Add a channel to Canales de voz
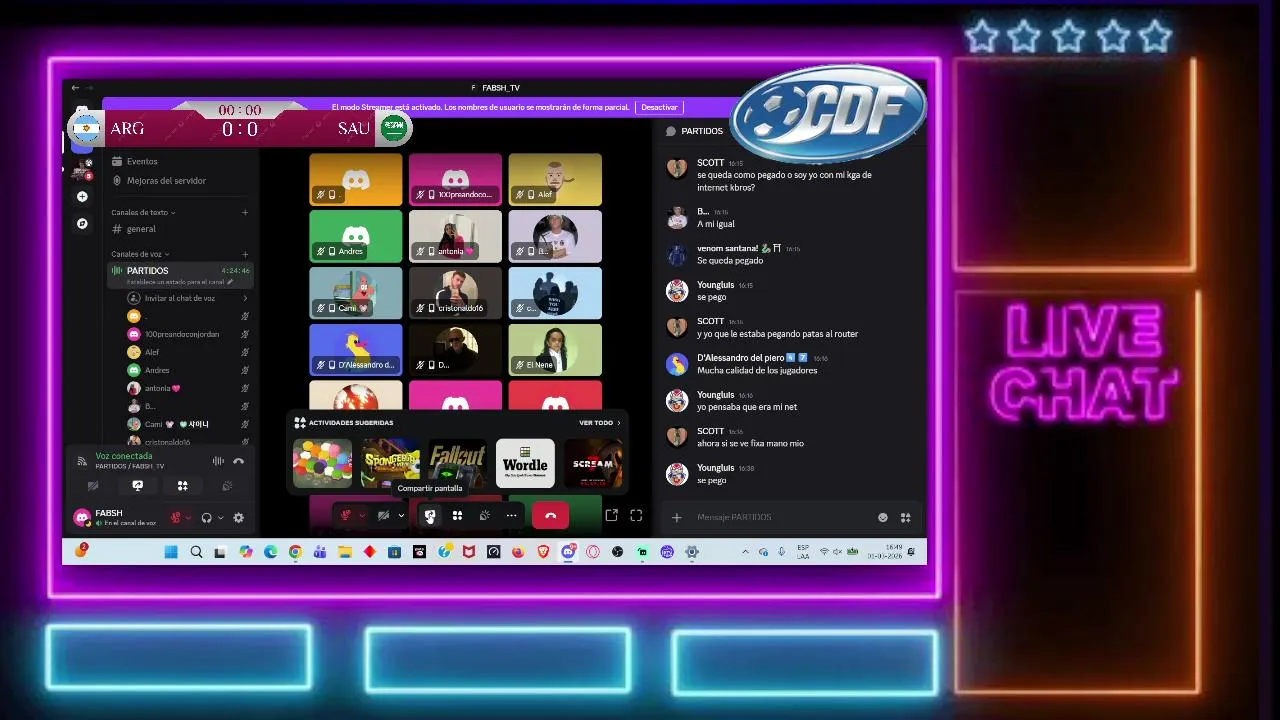The width and height of the screenshot is (1280, 720). point(245,254)
